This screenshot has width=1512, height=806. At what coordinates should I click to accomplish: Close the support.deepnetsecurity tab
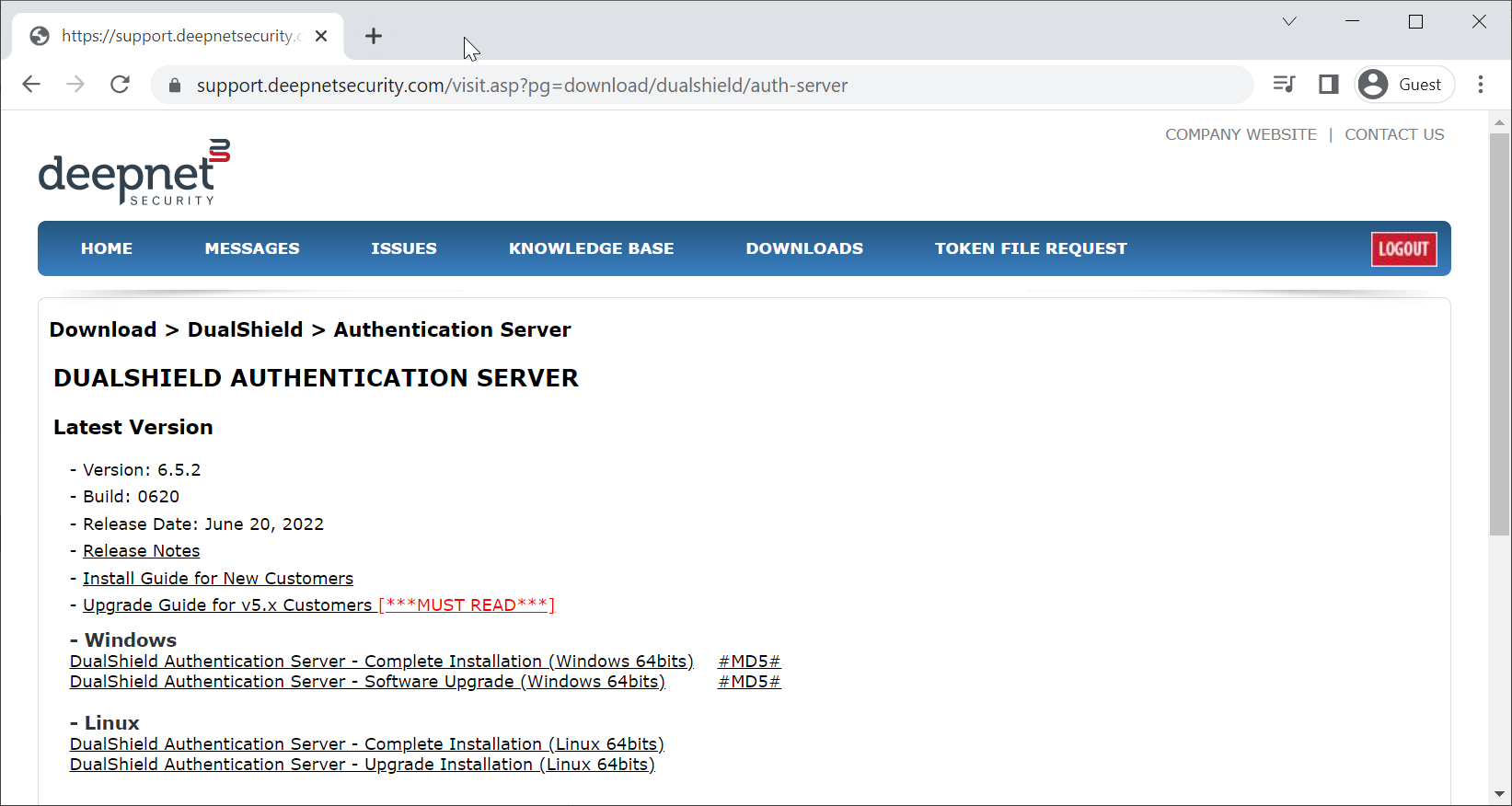coord(321,36)
